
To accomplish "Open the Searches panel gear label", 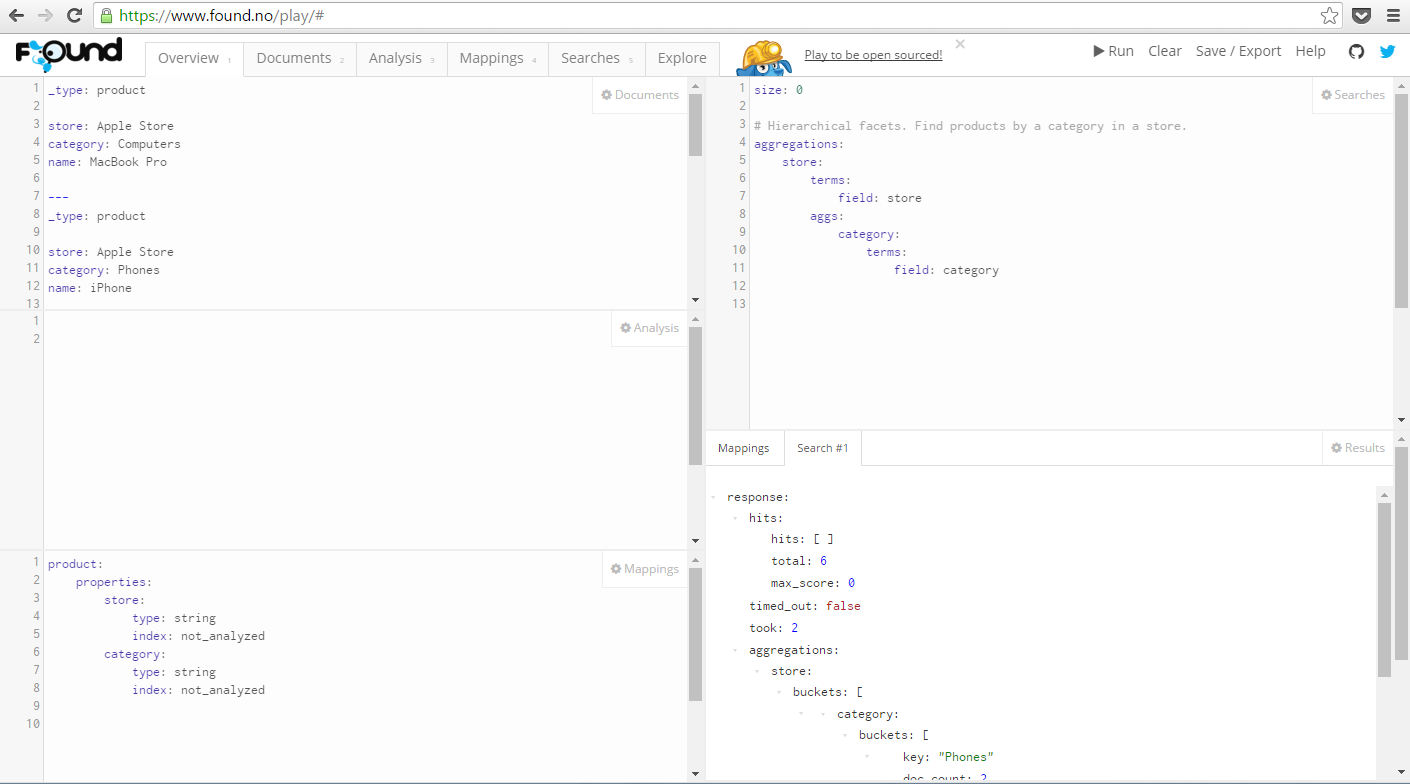I will click(1352, 95).
